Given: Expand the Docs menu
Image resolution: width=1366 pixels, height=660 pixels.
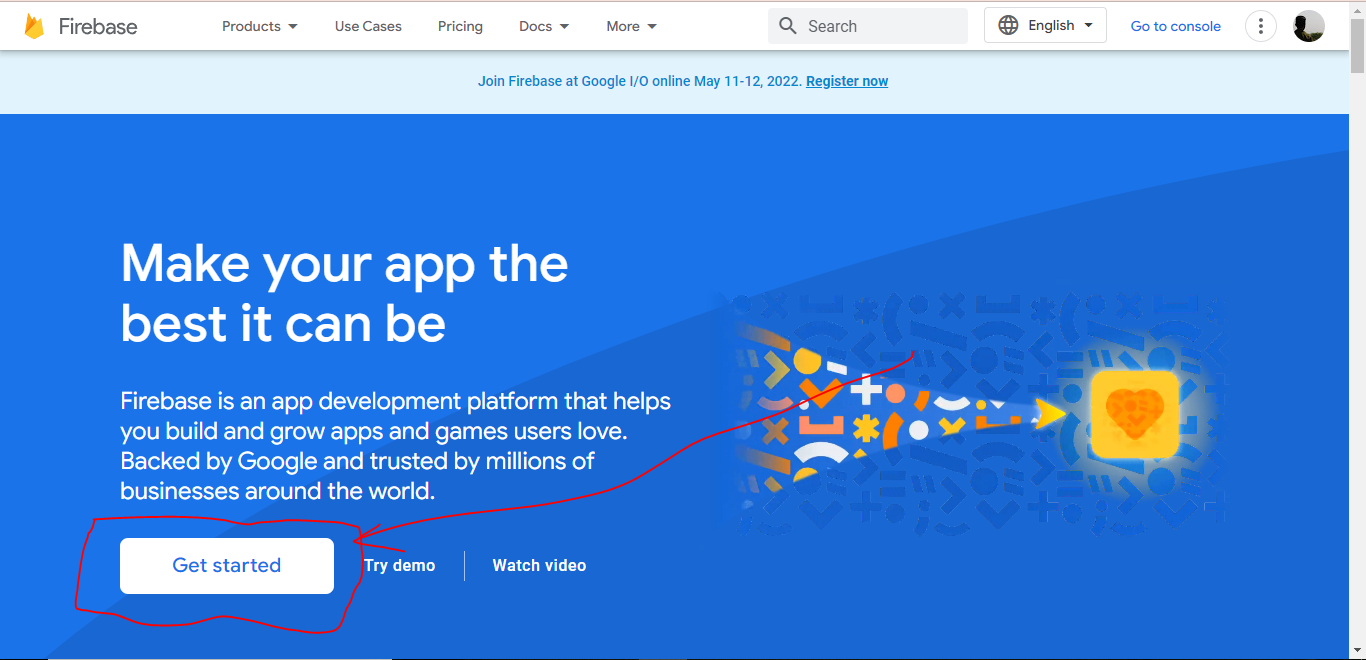Looking at the screenshot, I should coord(543,26).
